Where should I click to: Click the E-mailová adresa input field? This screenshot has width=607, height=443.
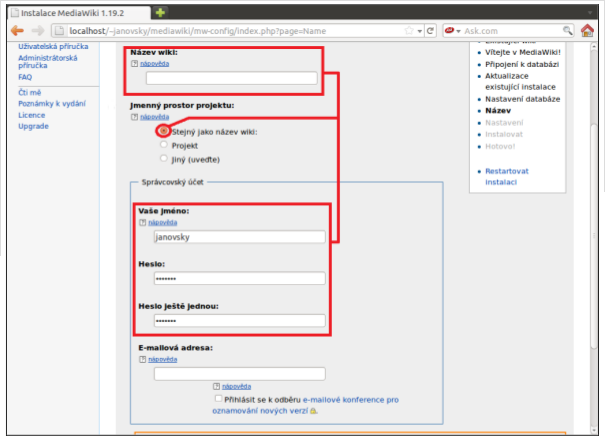point(240,374)
